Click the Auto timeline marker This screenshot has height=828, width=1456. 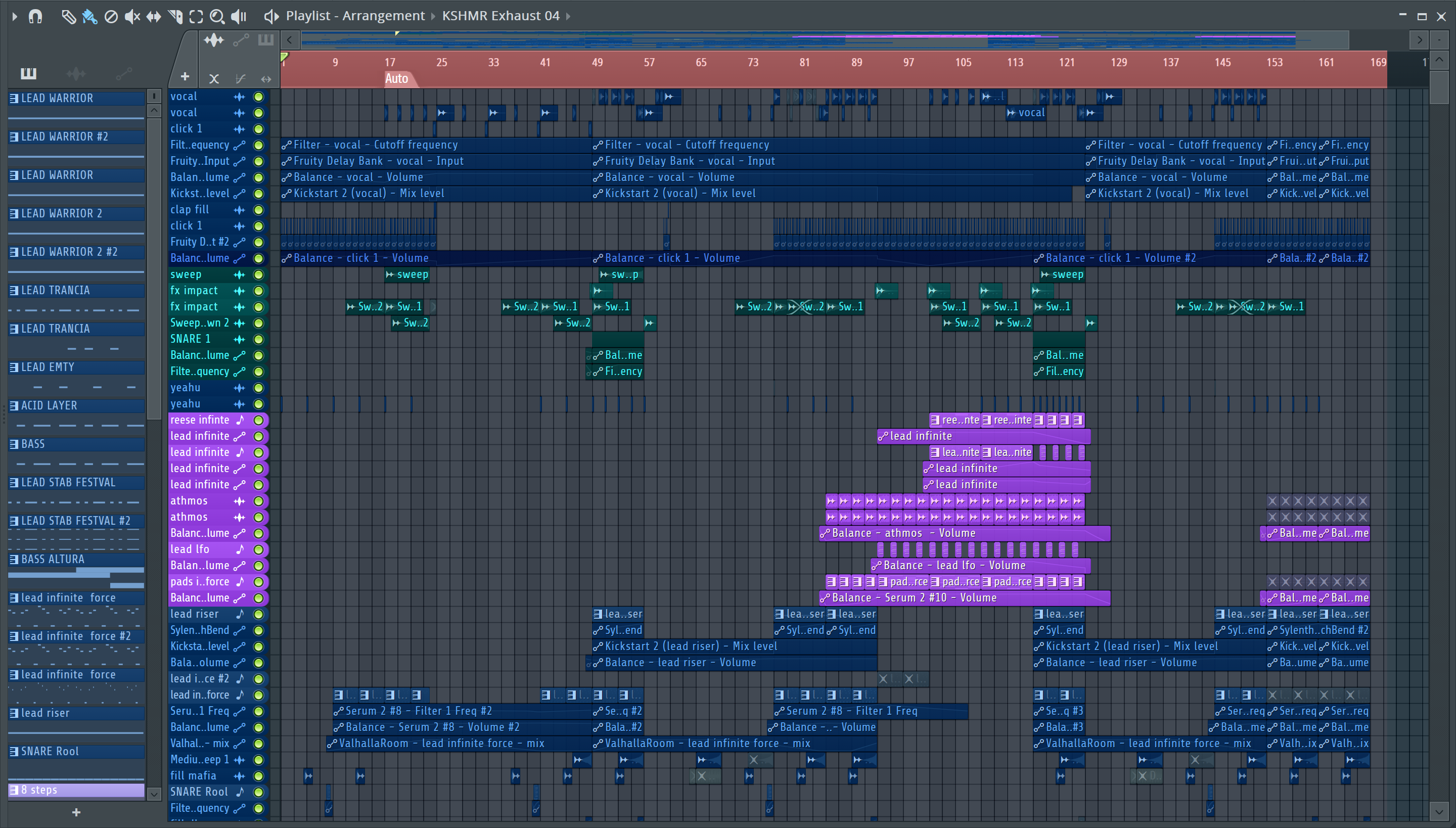(400, 79)
